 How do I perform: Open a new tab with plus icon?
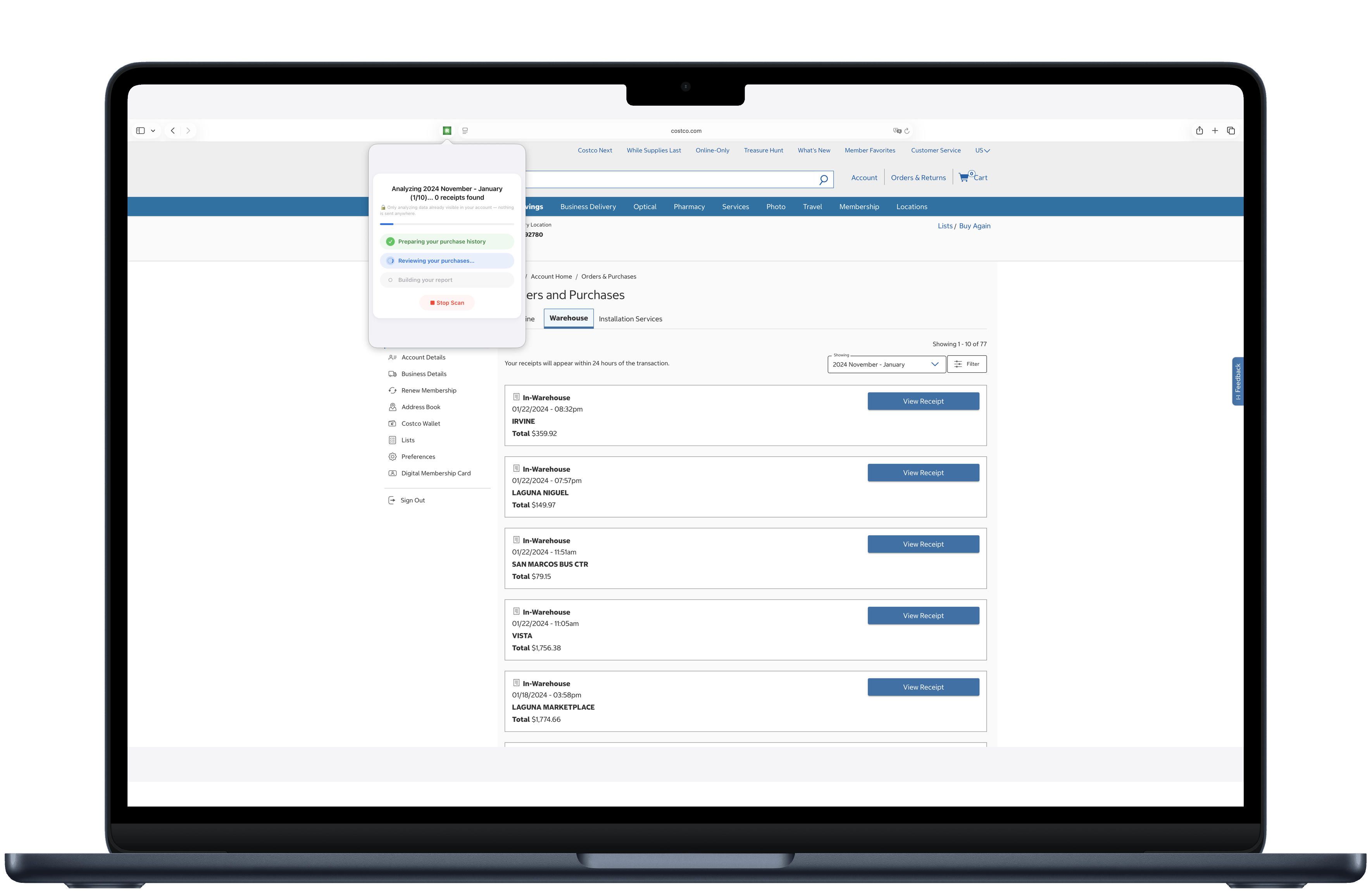pyautogui.click(x=1215, y=131)
